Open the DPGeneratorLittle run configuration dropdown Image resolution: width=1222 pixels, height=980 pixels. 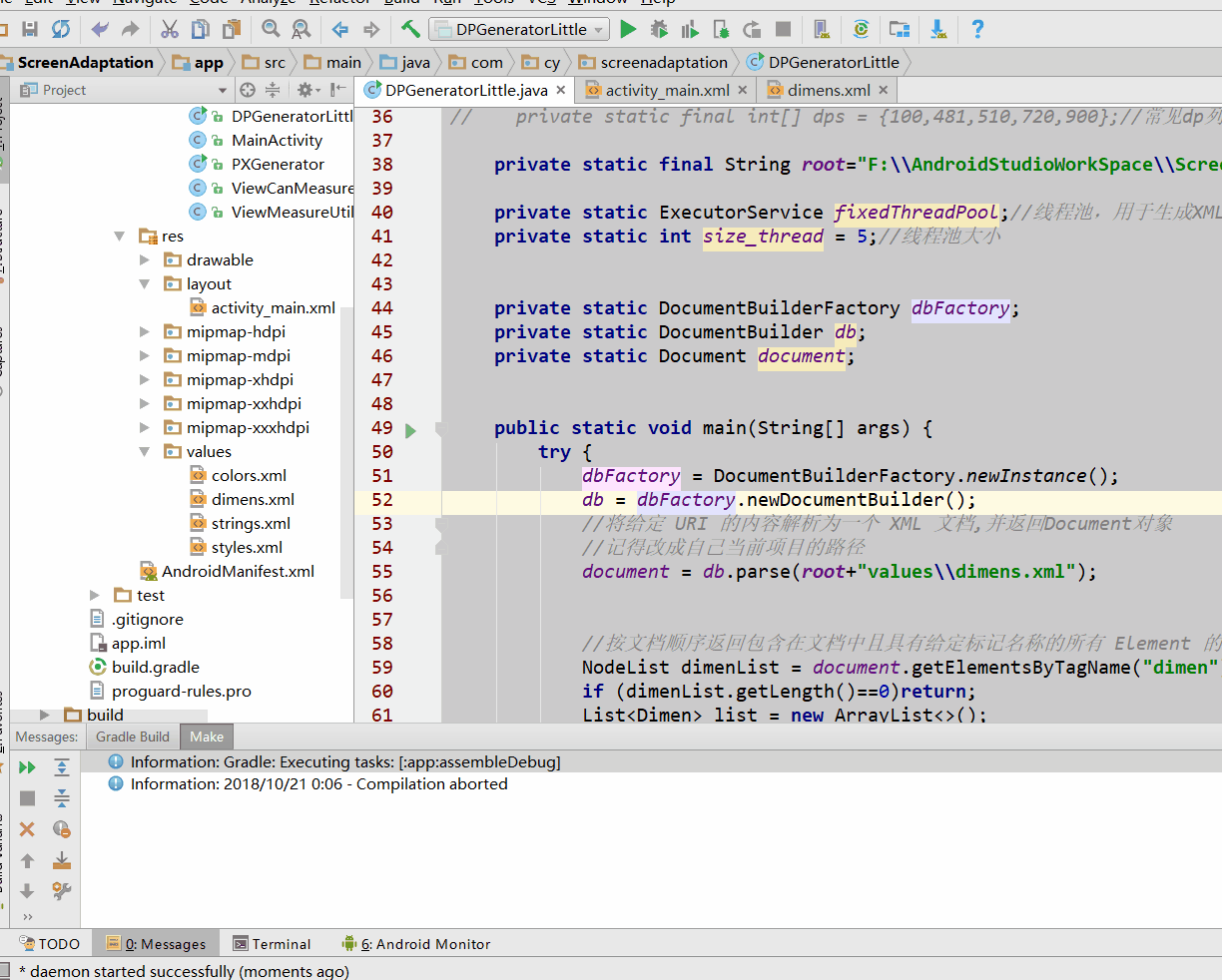pyautogui.click(x=519, y=29)
